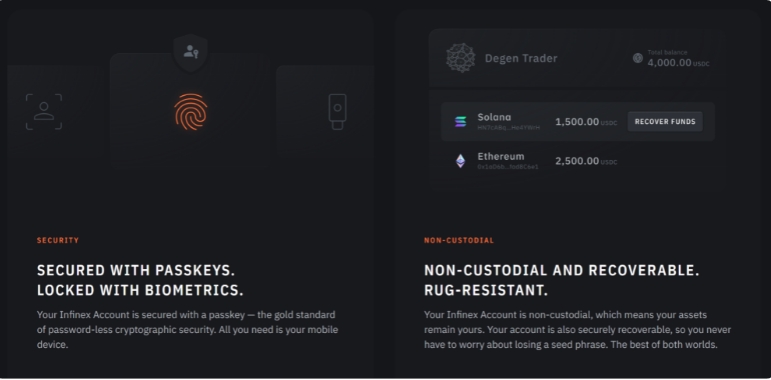Screen dimensions: 771x380
Task: Click the 4,000.00 total balance amount
Action: pyautogui.click(x=669, y=63)
